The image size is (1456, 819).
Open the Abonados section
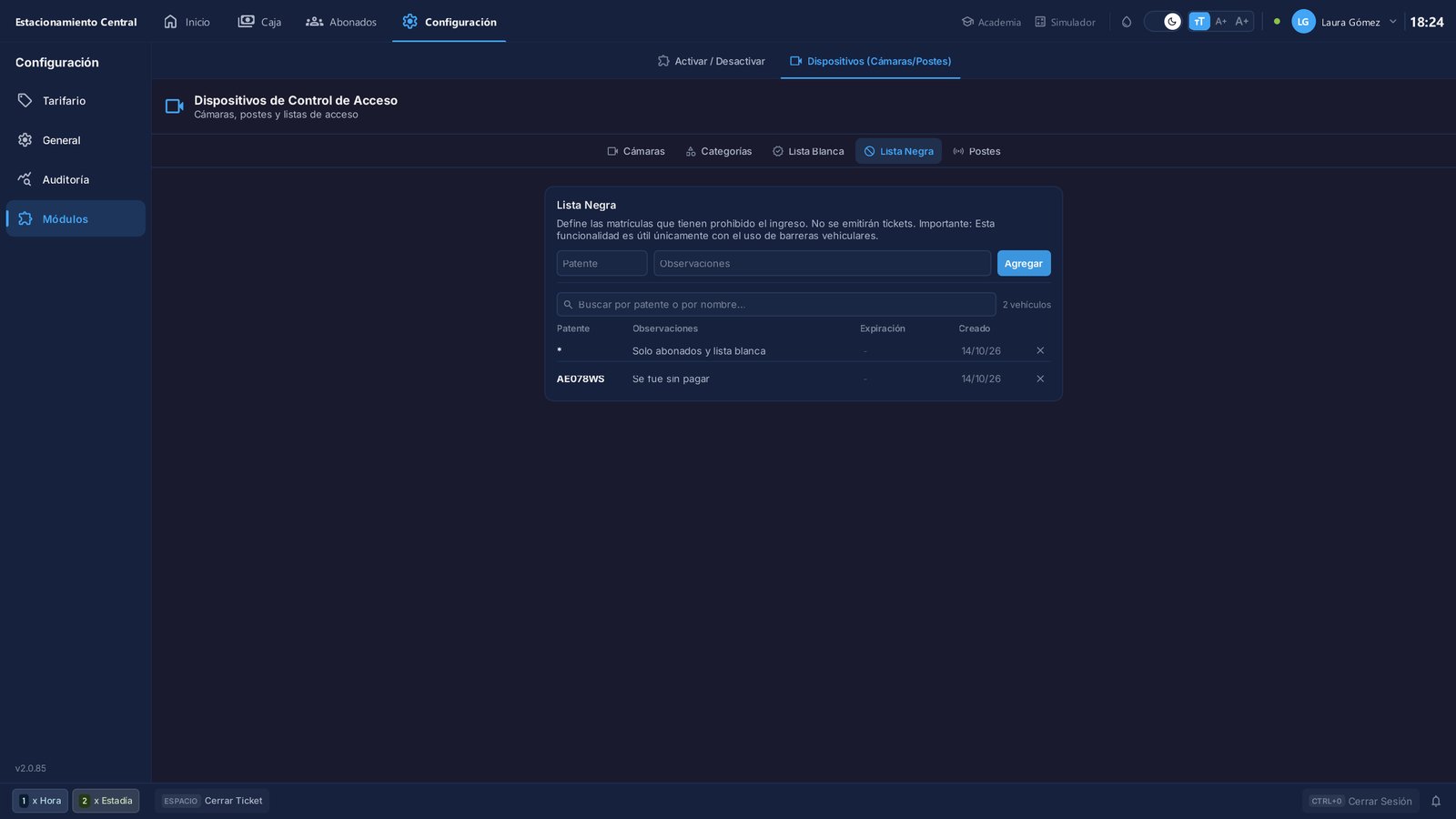pyautogui.click(x=341, y=22)
